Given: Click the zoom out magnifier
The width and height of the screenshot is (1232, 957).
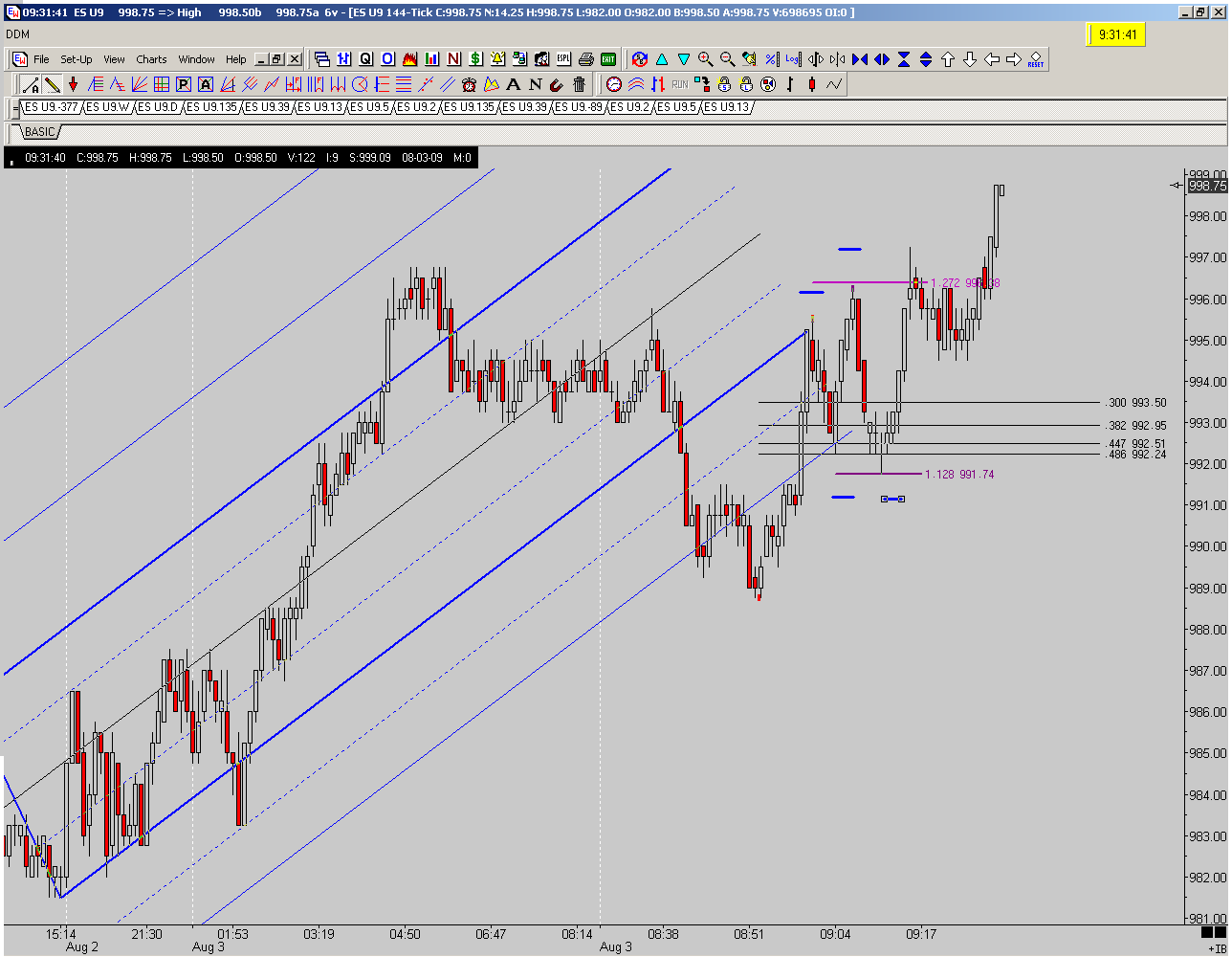Looking at the screenshot, I should point(728,59).
